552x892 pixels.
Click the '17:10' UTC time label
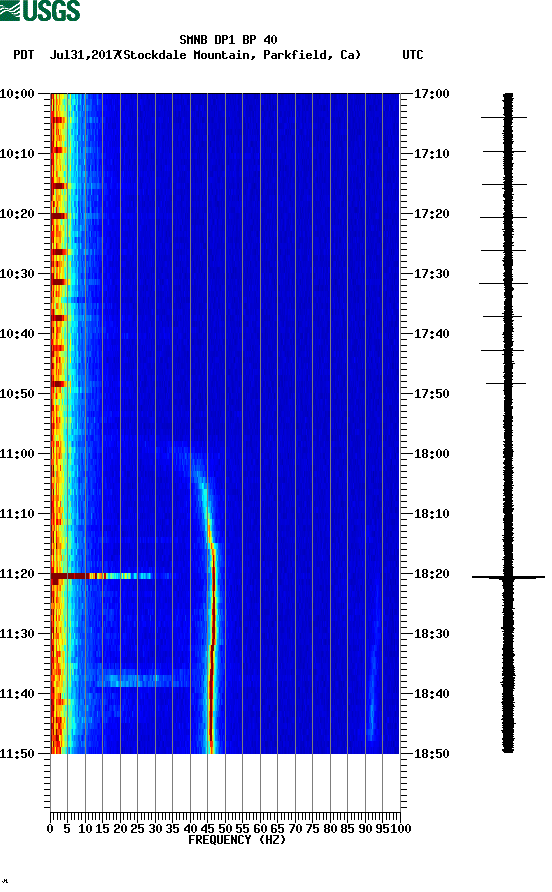[431, 154]
